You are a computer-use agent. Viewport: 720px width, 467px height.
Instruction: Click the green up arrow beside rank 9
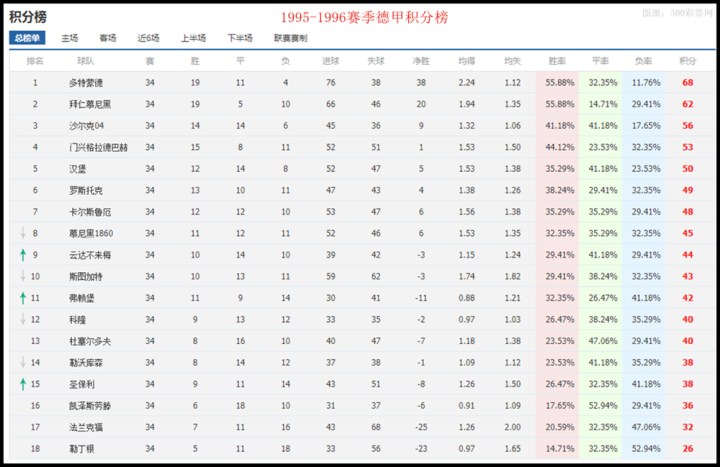21,254
